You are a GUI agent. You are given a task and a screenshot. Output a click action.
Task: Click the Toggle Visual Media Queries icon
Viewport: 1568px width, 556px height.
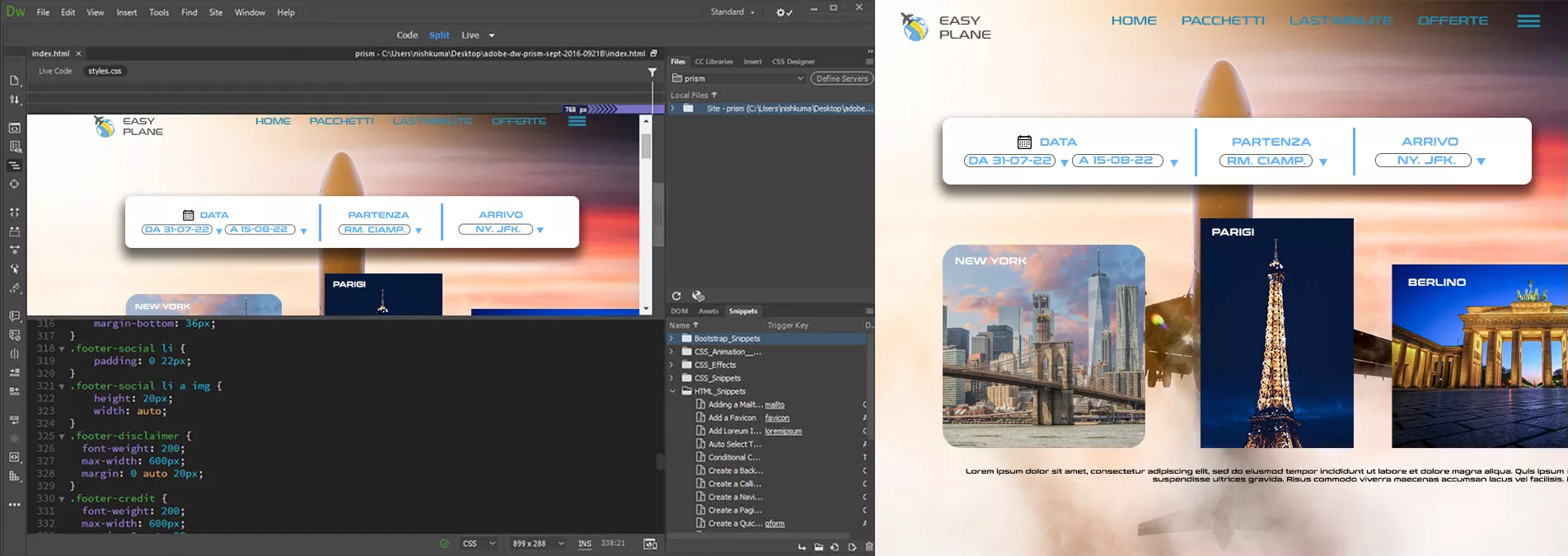[15, 166]
